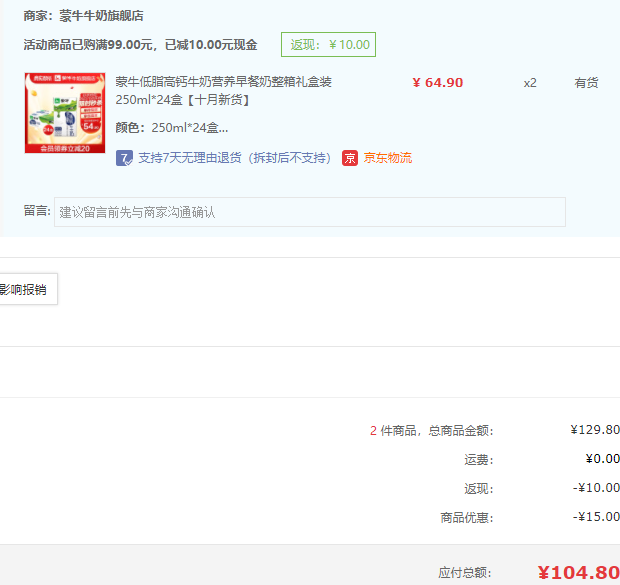Click the payable total ¥104.80
Viewport: 620px width, 585px height.
tap(578, 572)
